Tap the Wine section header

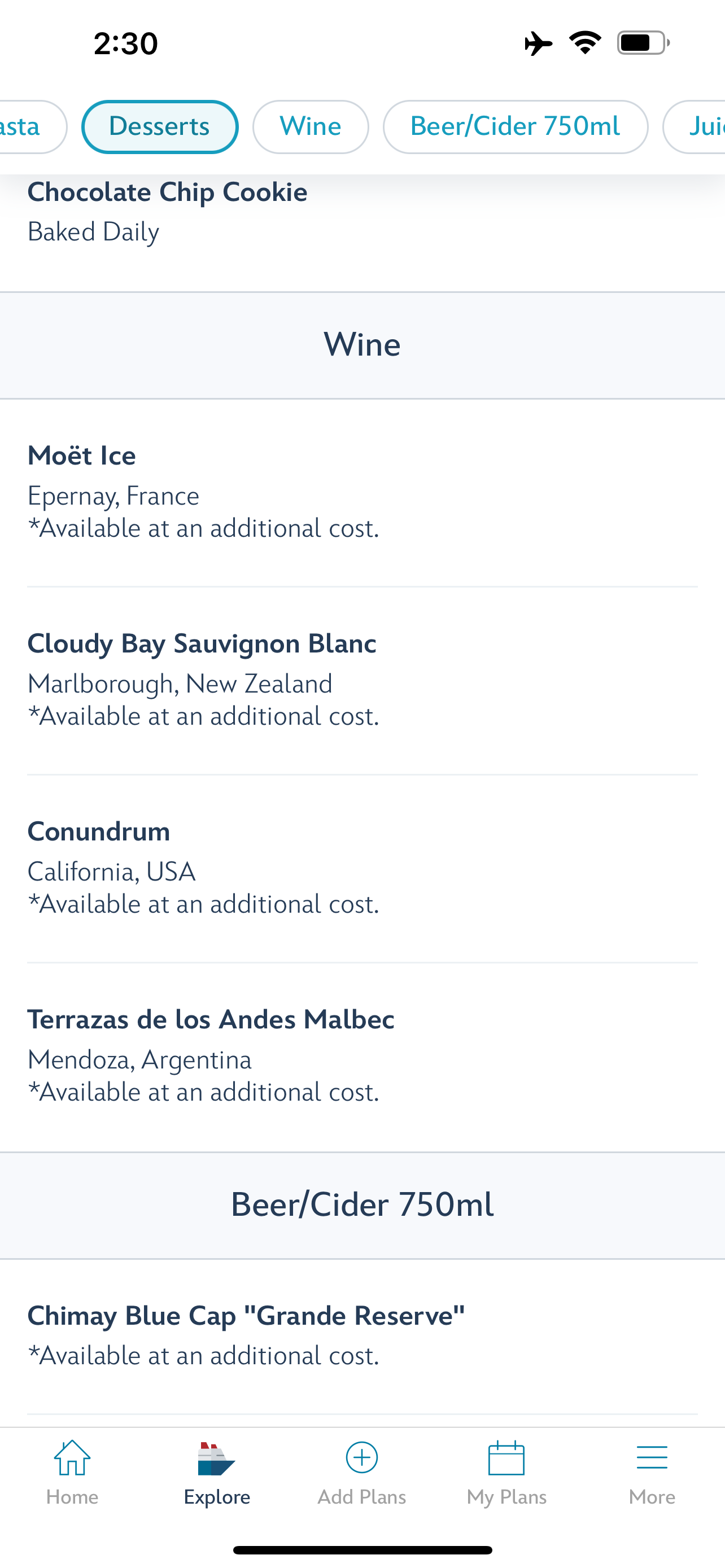(361, 344)
